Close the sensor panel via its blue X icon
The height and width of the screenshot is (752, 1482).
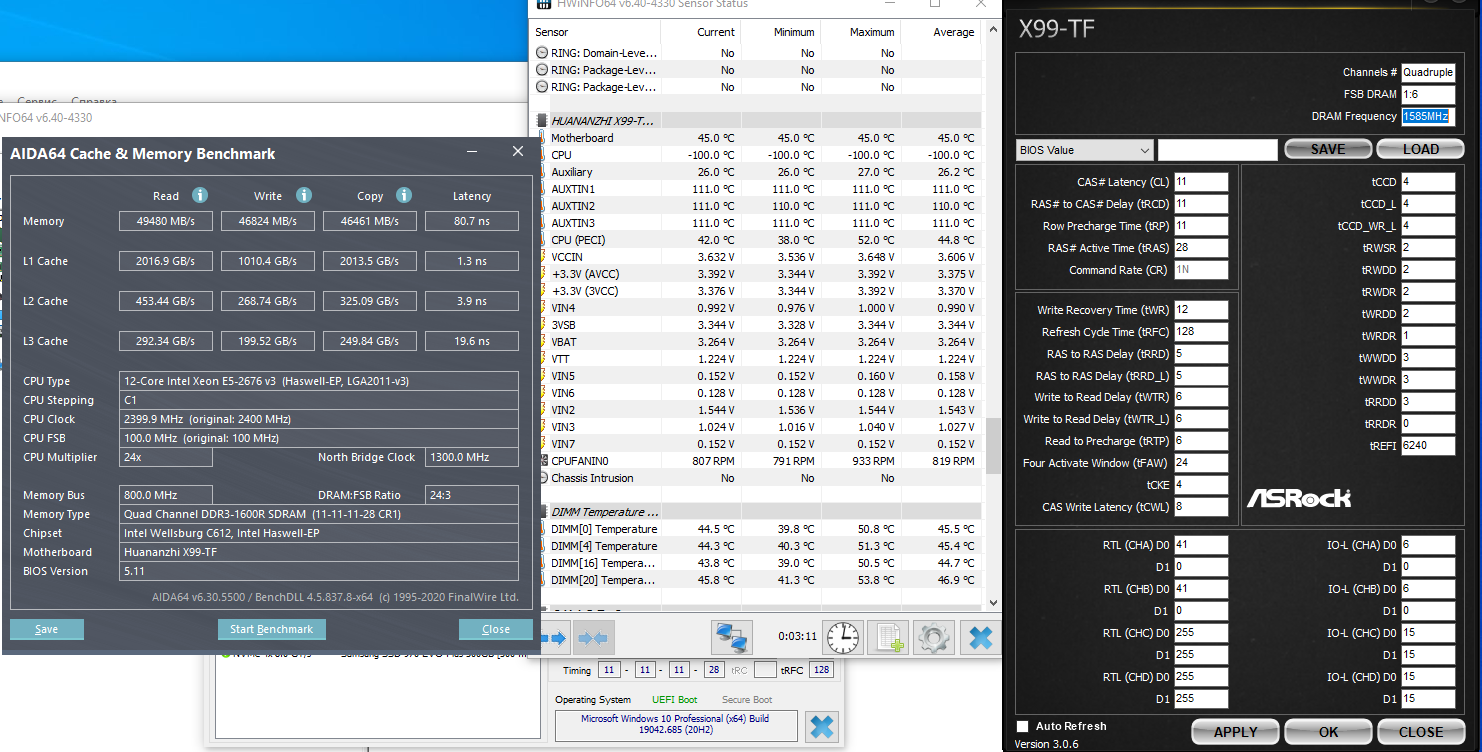[981, 637]
